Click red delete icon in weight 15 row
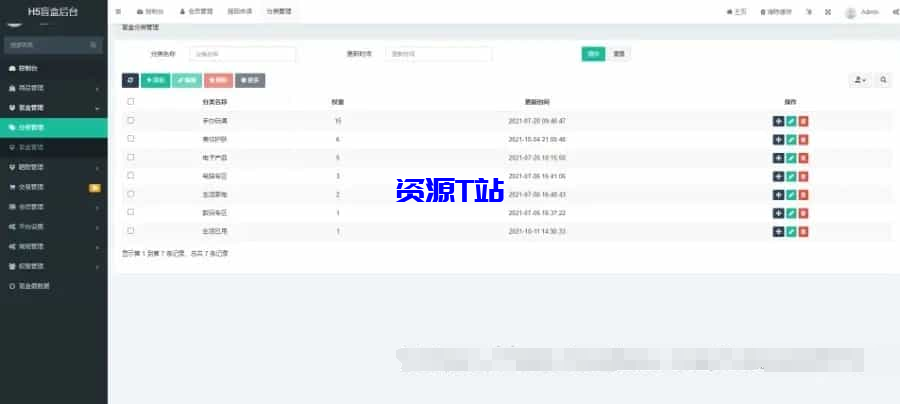 804,121
